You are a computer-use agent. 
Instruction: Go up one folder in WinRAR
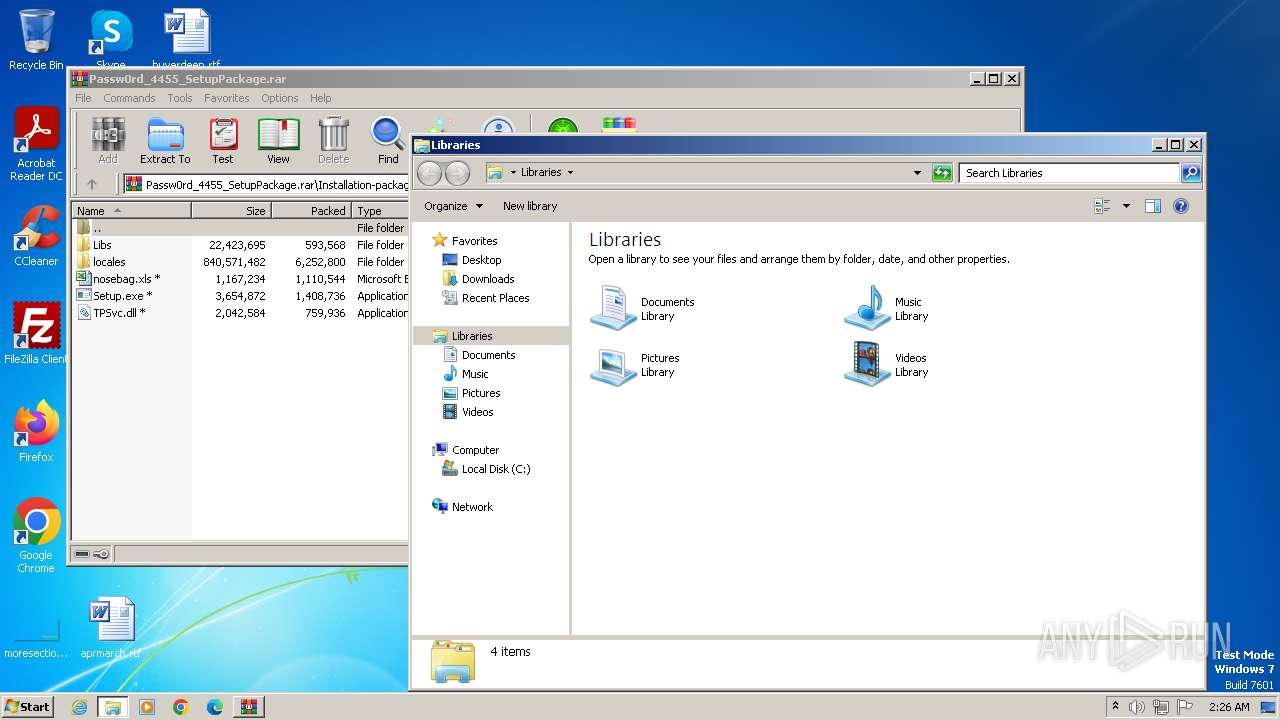[92, 184]
